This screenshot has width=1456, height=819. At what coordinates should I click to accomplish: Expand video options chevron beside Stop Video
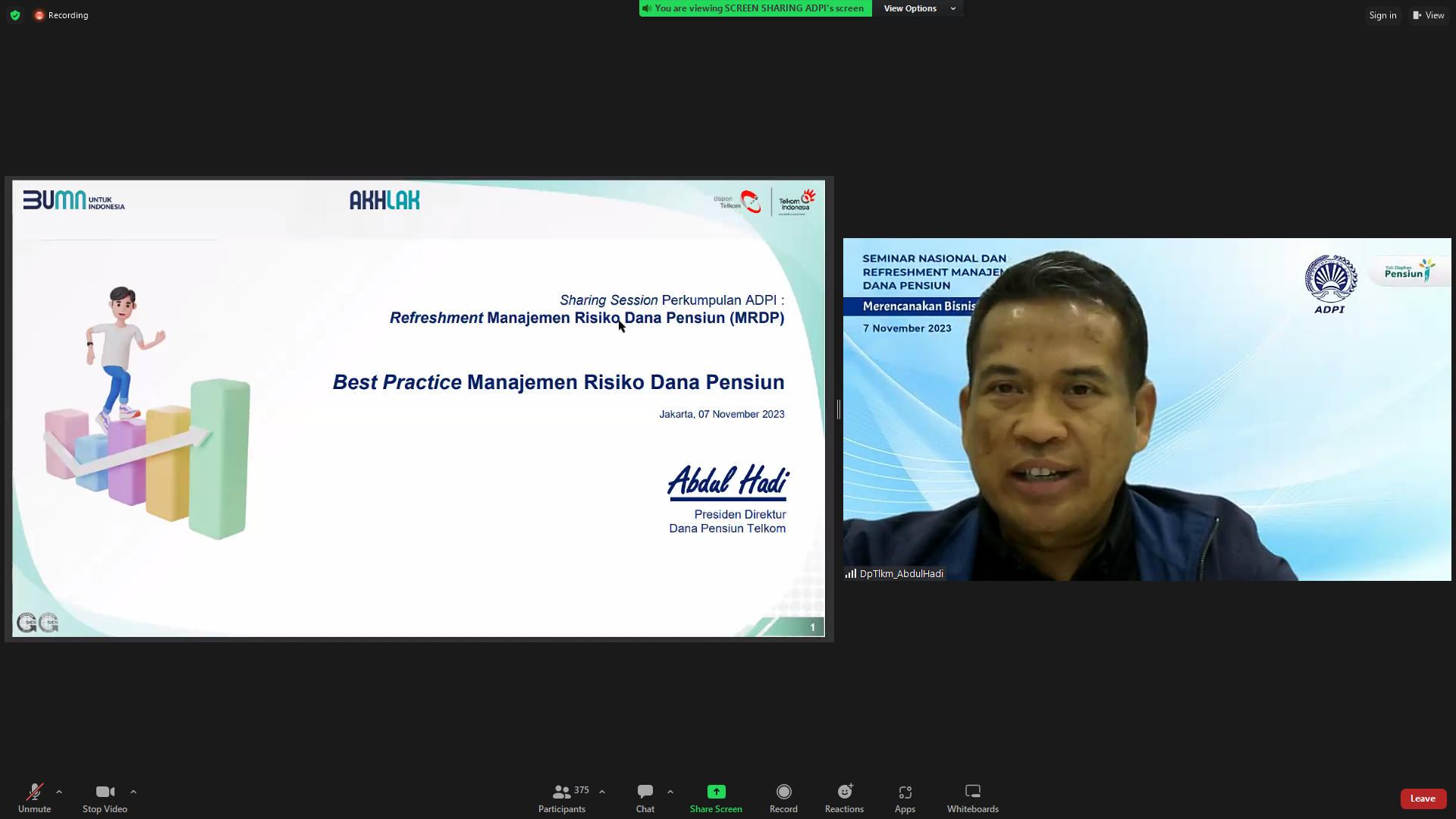[x=133, y=792]
